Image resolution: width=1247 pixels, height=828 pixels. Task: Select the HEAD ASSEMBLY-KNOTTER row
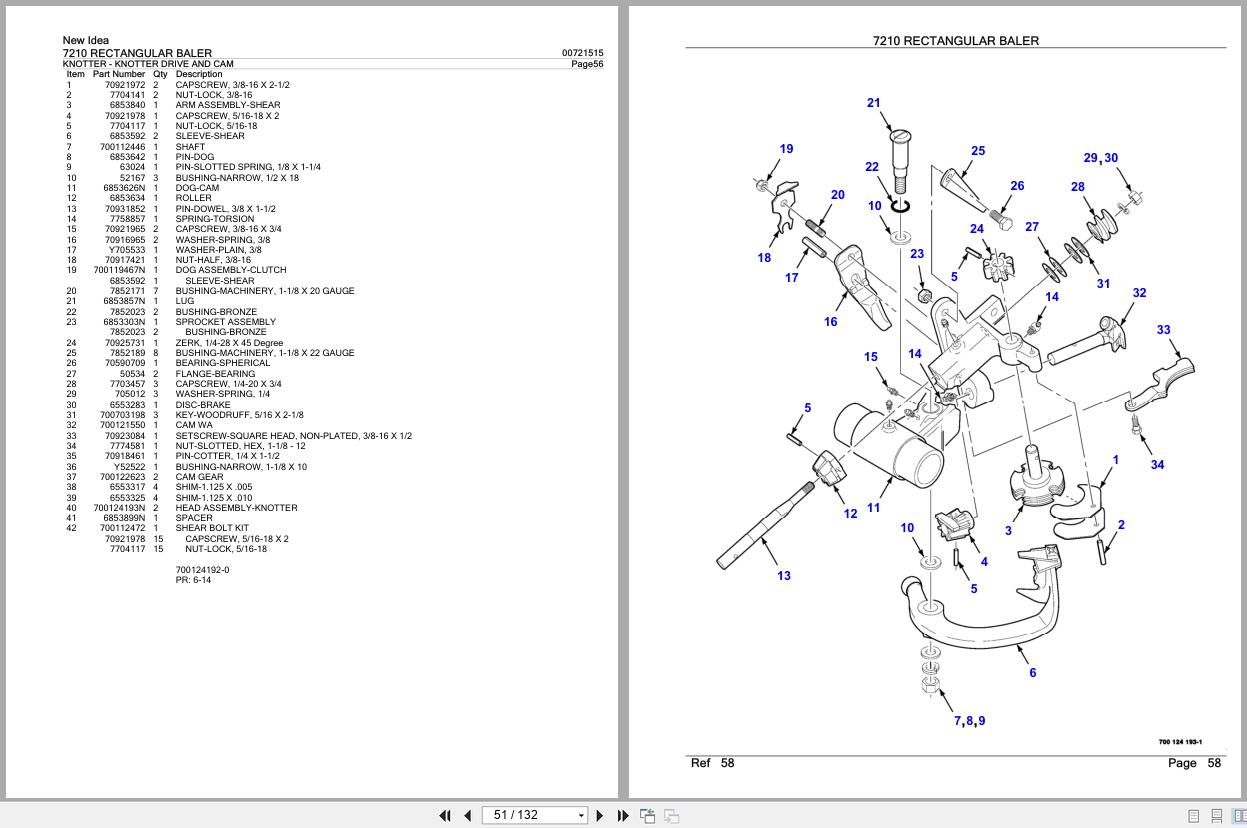(x=181, y=508)
